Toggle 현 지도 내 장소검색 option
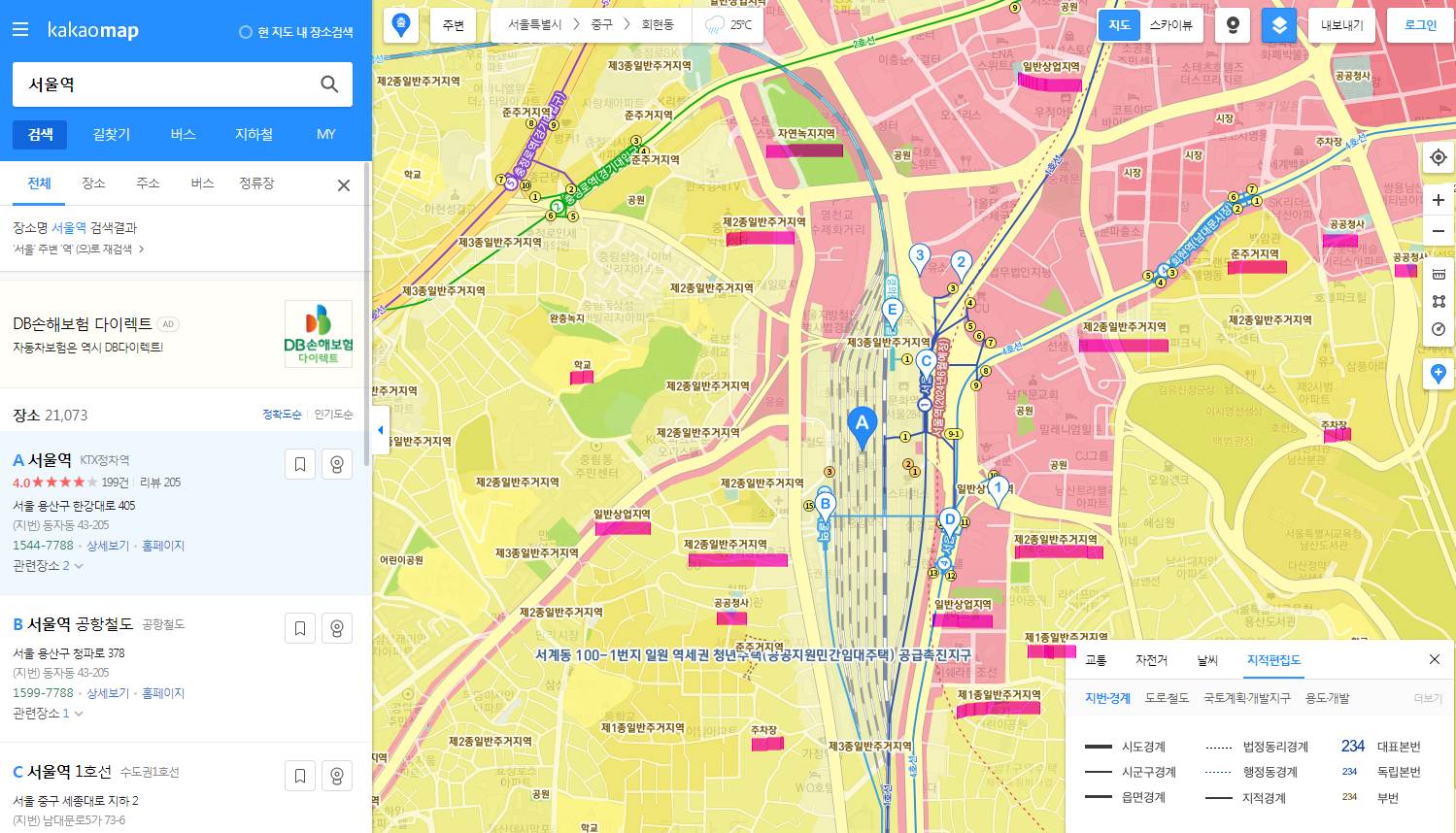The height and width of the screenshot is (833, 1456). (296, 32)
